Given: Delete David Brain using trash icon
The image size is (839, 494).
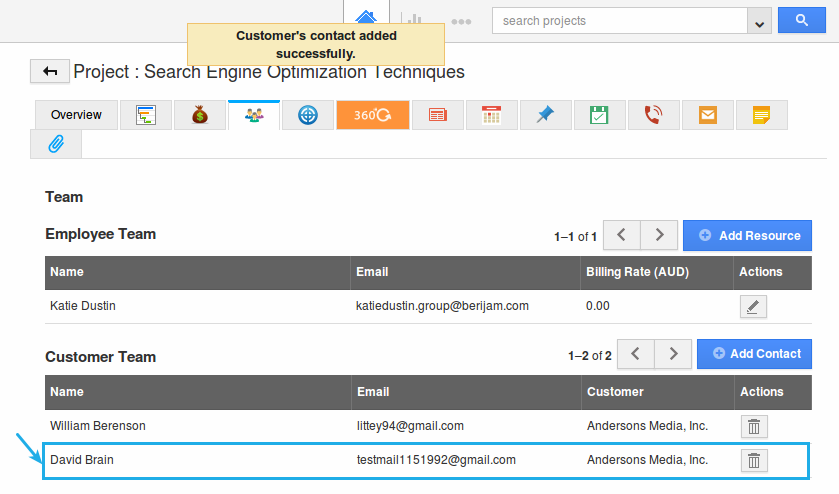Looking at the screenshot, I should tap(754, 460).
